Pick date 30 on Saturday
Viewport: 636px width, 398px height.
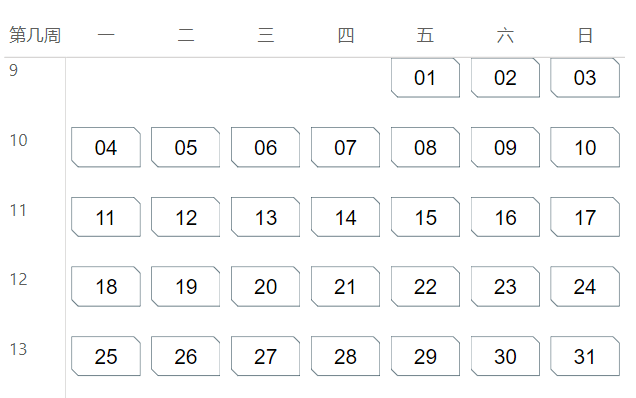pos(505,356)
